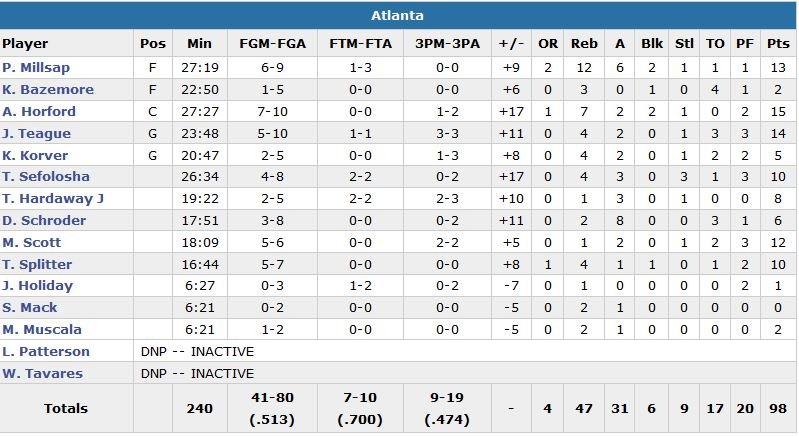Image resolution: width=799 pixels, height=436 pixels.
Task: Open M. Muscala player page
Action: click(x=42, y=330)
